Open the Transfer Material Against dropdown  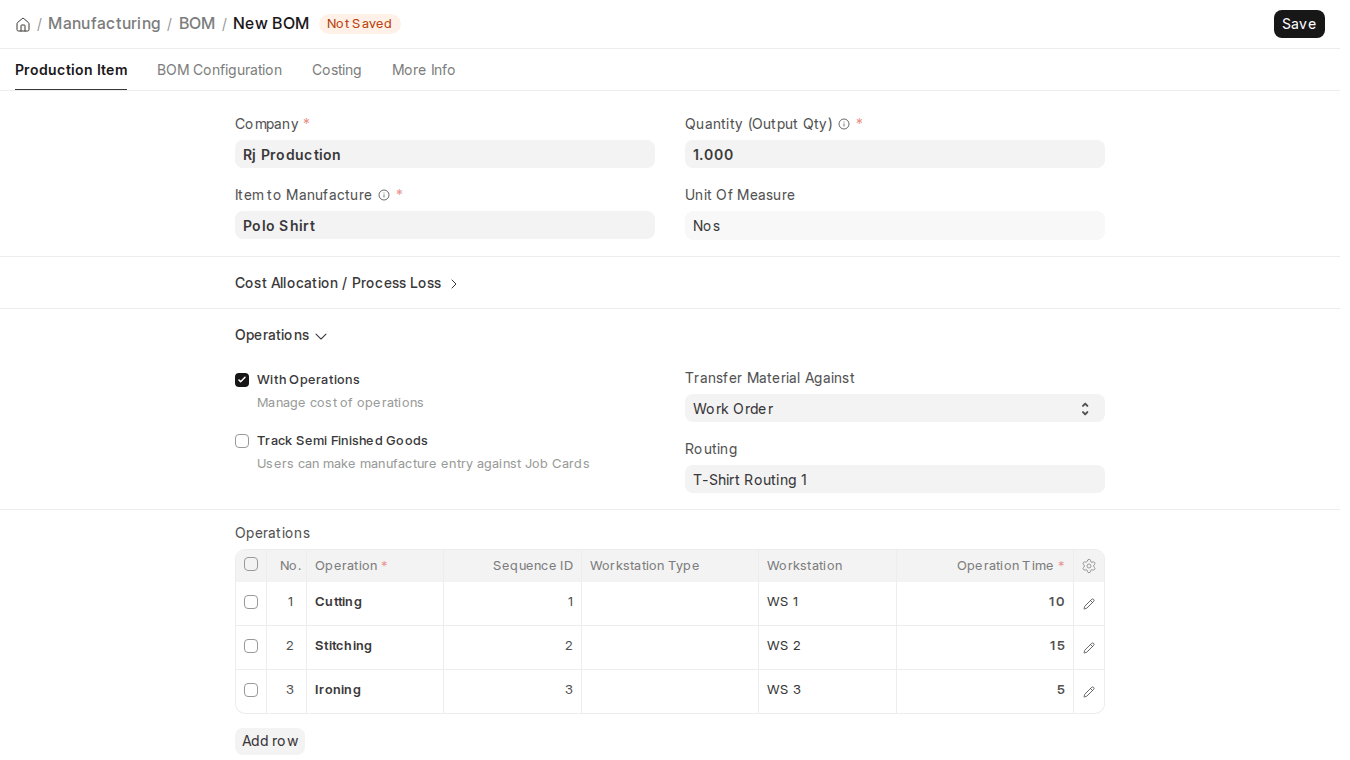(895, 408)
